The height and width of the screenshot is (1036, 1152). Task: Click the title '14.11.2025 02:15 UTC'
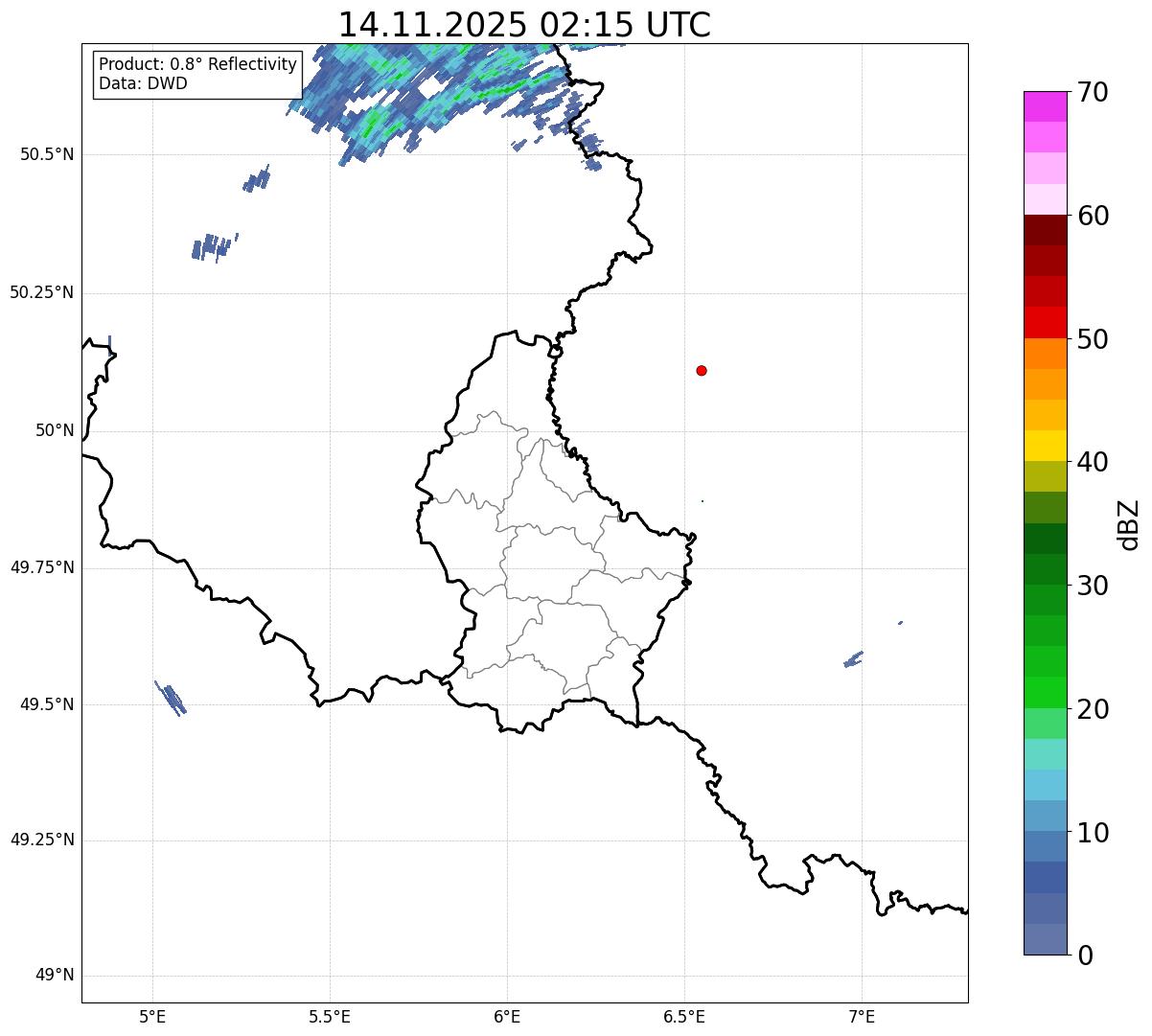click(524, 25)
